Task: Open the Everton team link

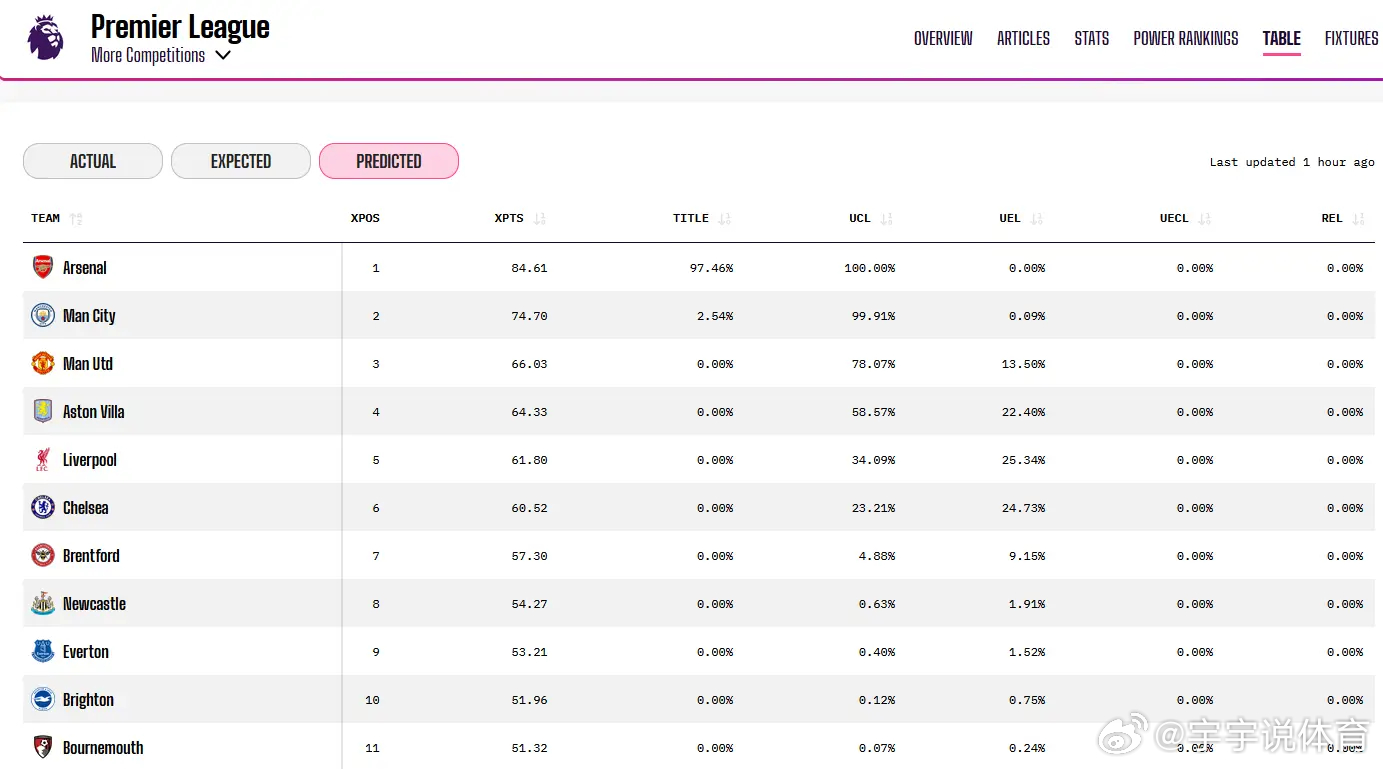Action: coord(86,651)
